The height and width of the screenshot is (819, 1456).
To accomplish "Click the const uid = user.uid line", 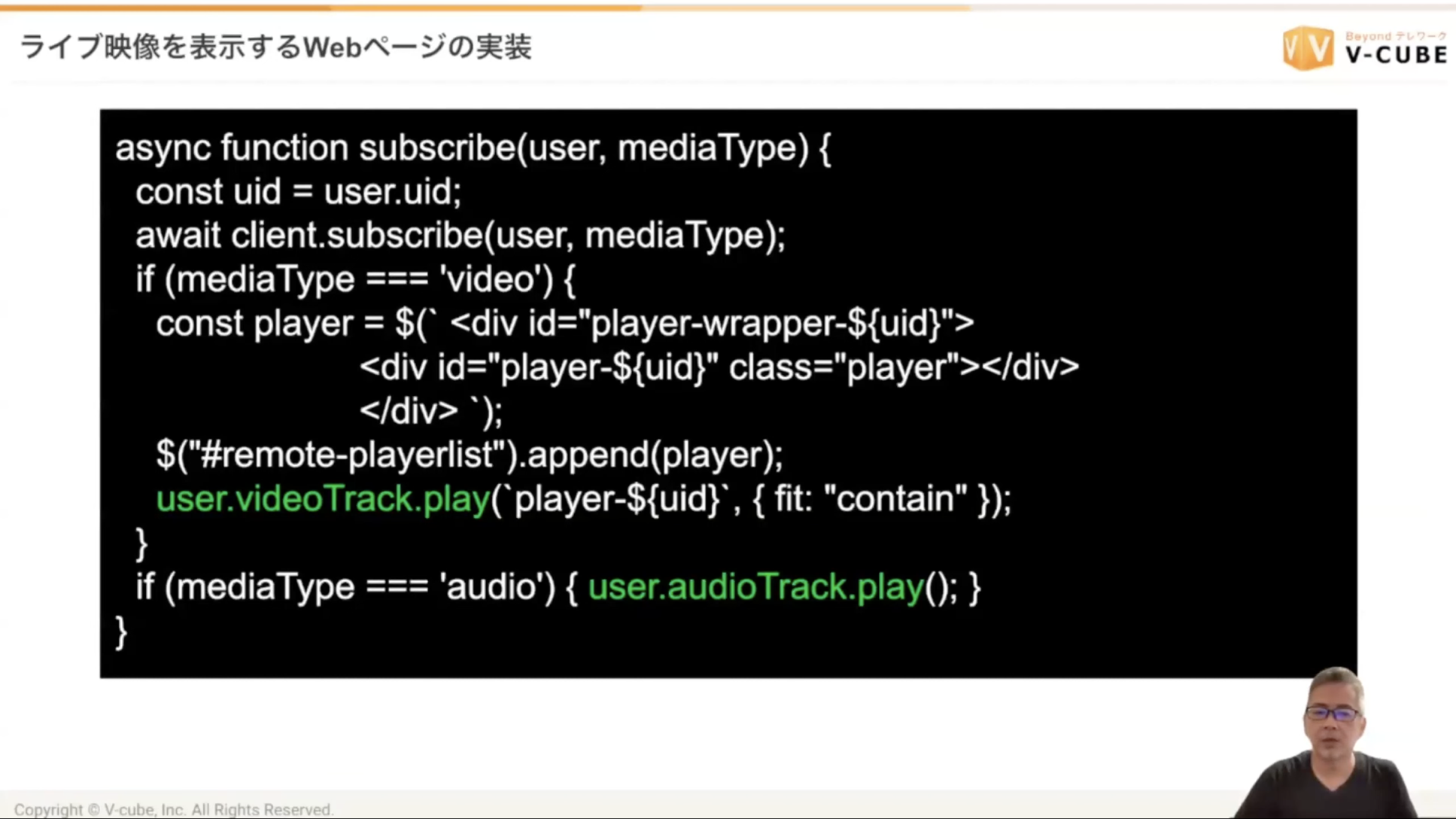I will point(298,191).
